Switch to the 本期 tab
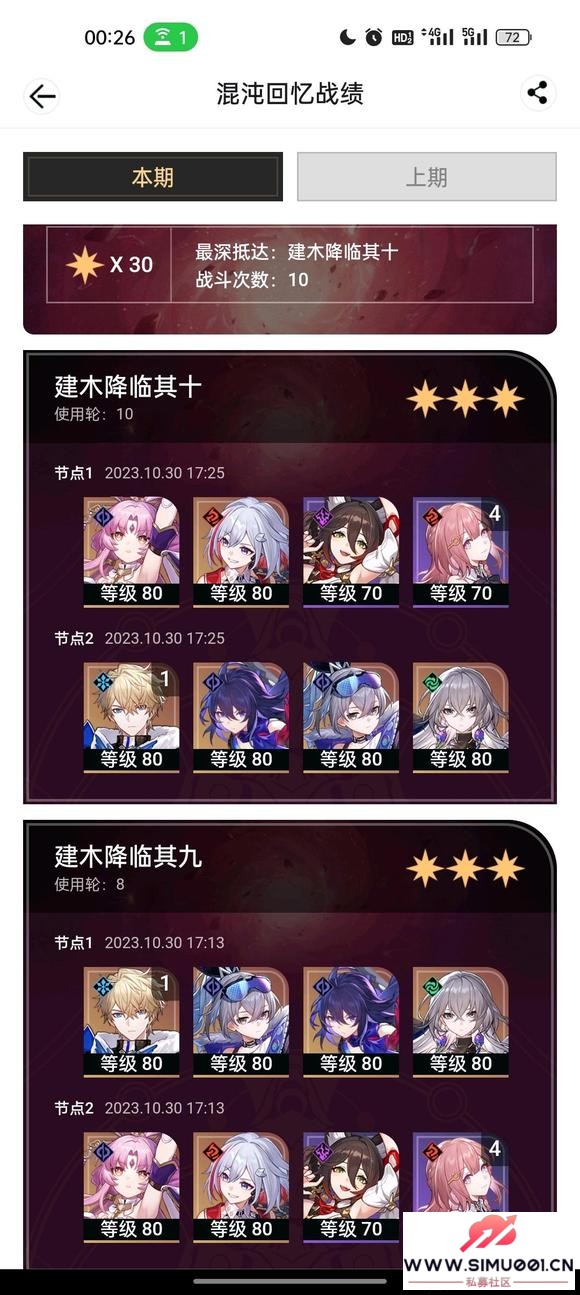 (x=153, y=177)
